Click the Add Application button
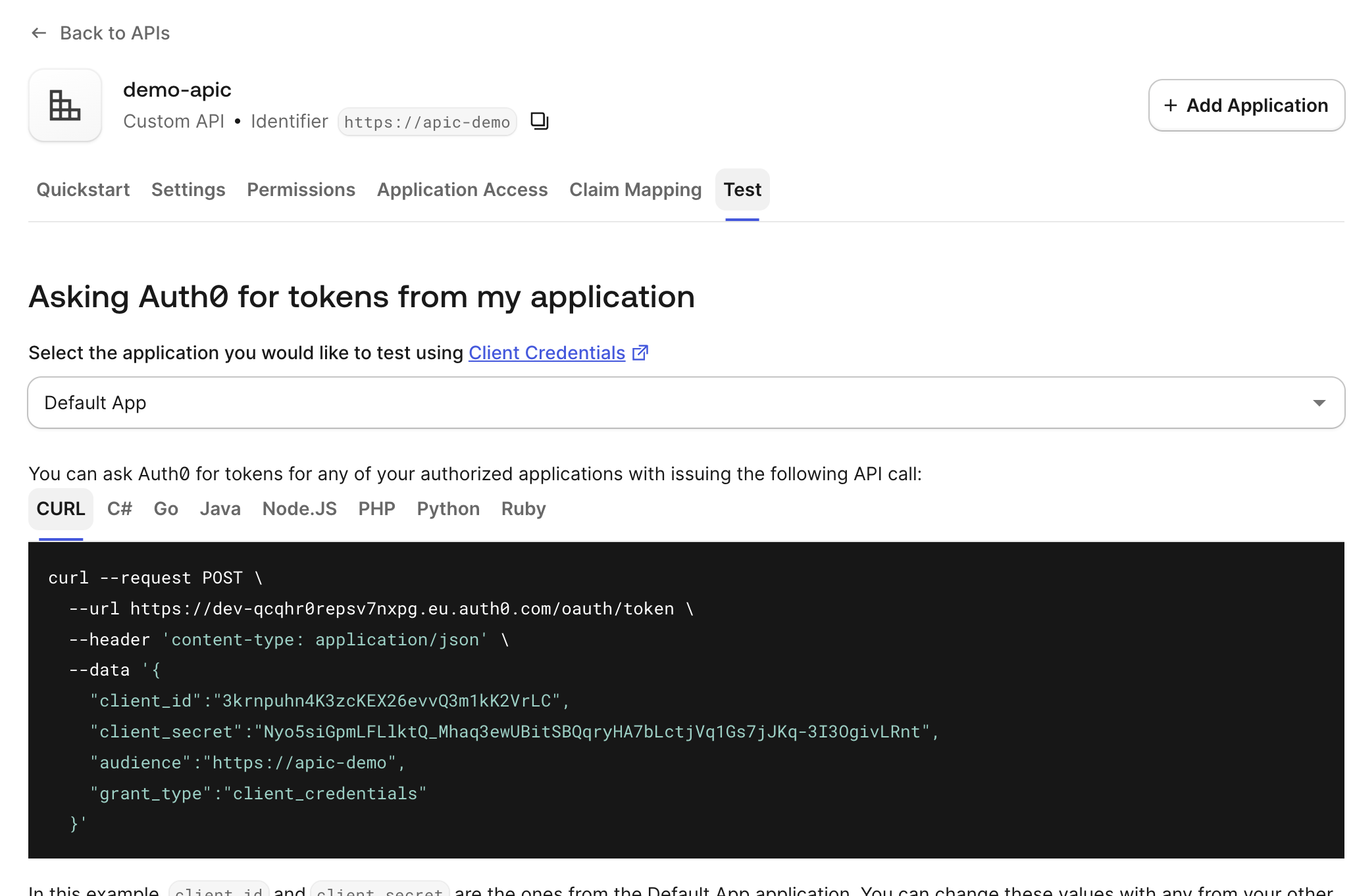Screen dimensions: 1353x896 [1246, 105]
